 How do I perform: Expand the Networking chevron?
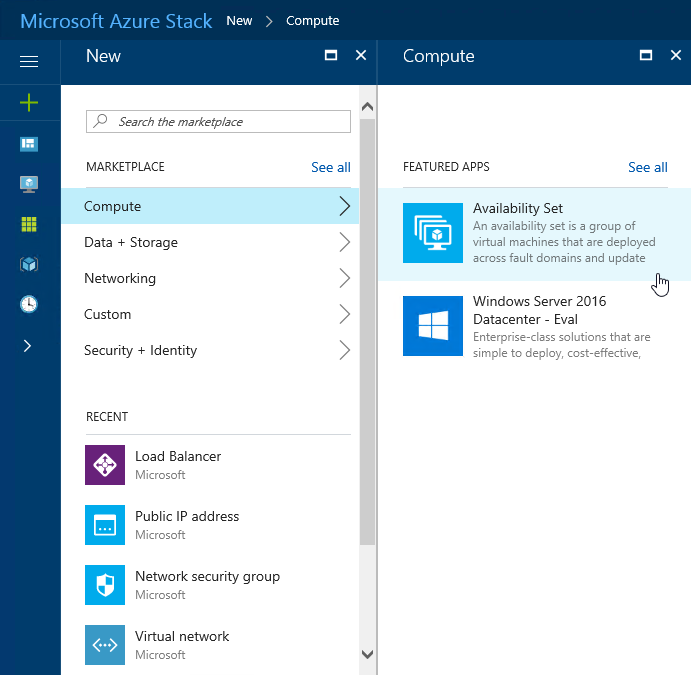pyautogui.click(x=345, y=278)
